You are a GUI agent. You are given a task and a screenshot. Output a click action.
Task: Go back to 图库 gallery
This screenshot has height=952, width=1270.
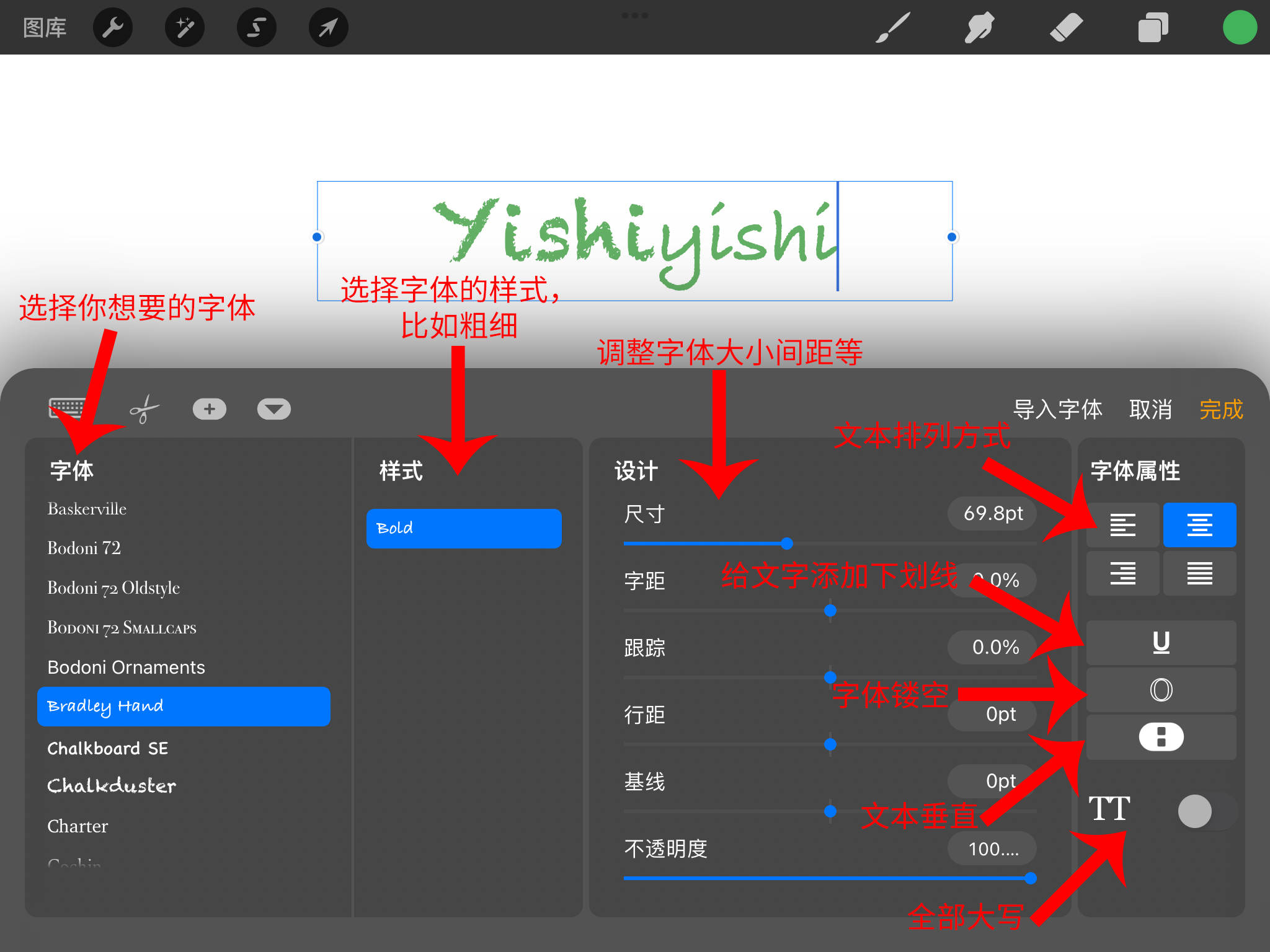click(x=45, y=27)
